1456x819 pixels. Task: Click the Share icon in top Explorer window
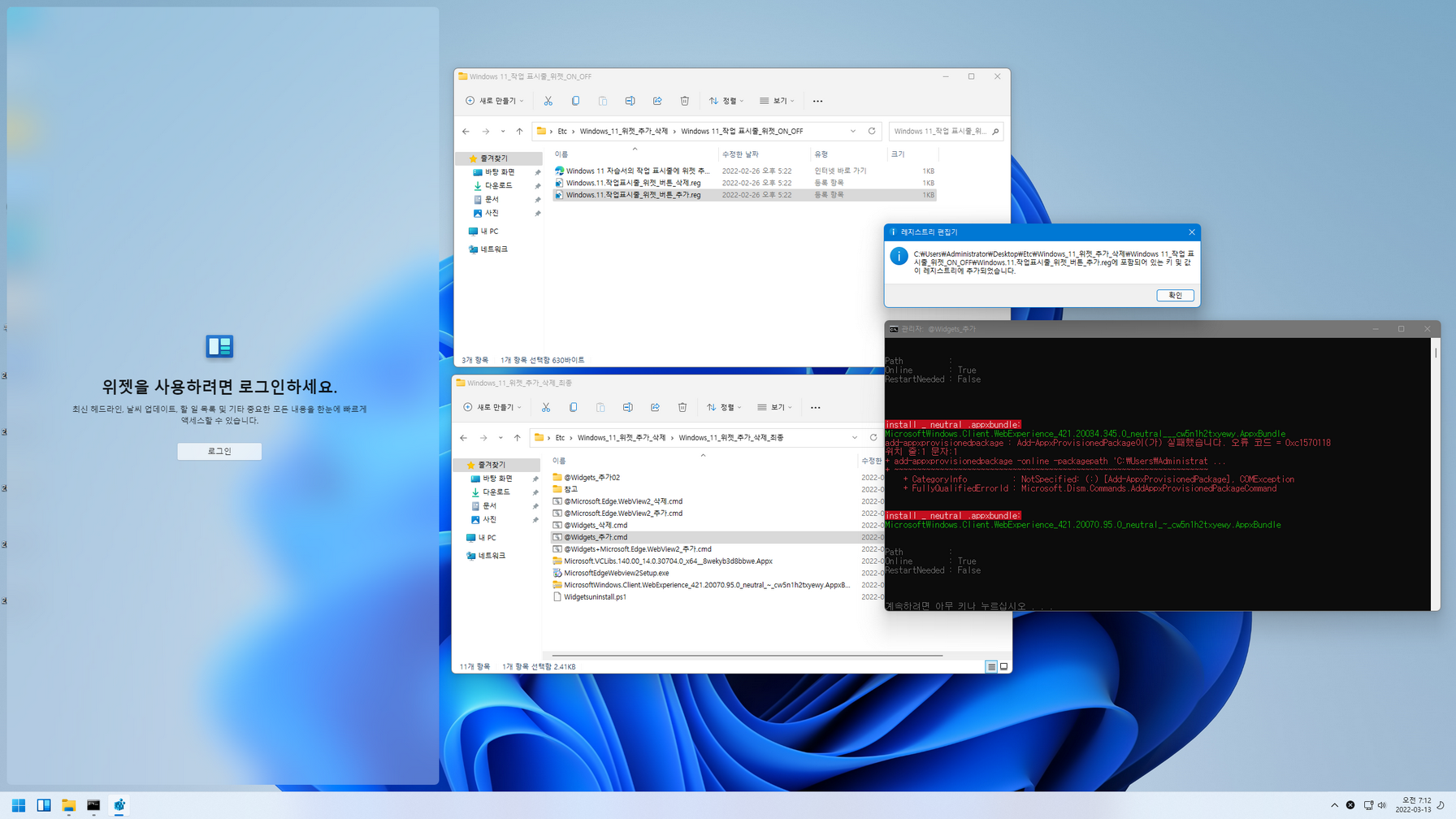(x=657, y=101)
